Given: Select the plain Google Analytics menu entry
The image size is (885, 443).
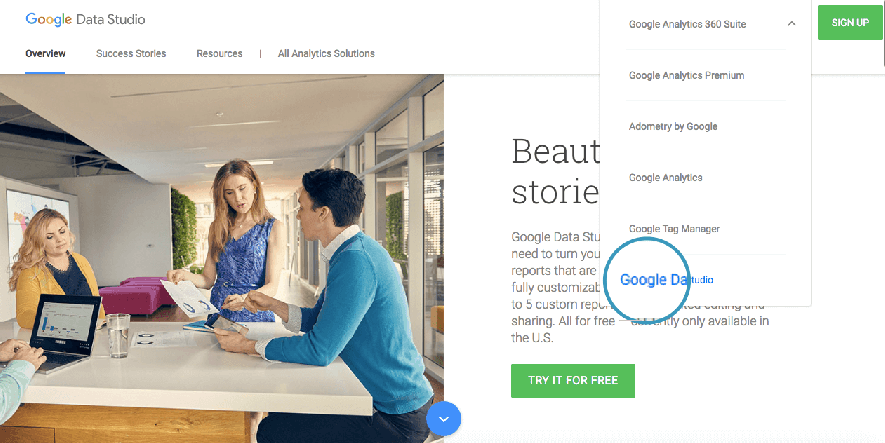Looking at the screenshot, I should [x=665, y=178].
